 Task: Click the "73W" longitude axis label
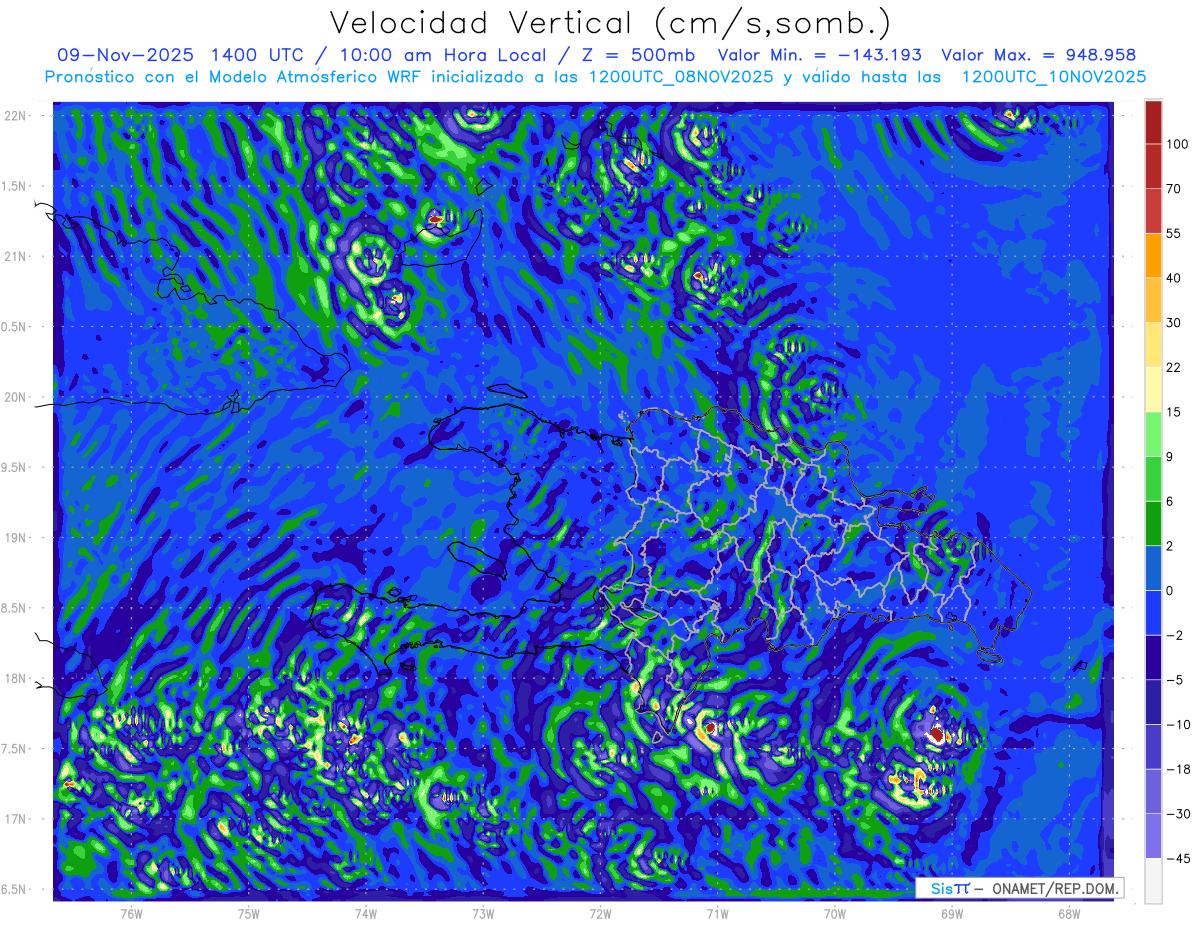(483, 913)
